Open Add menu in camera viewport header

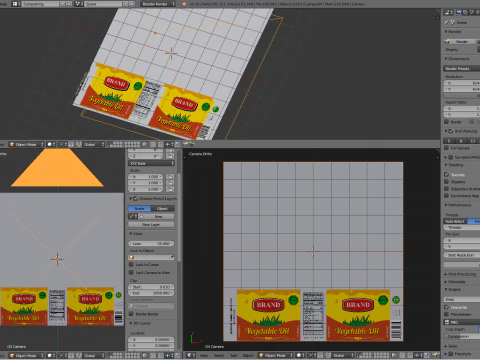(234, 355)
